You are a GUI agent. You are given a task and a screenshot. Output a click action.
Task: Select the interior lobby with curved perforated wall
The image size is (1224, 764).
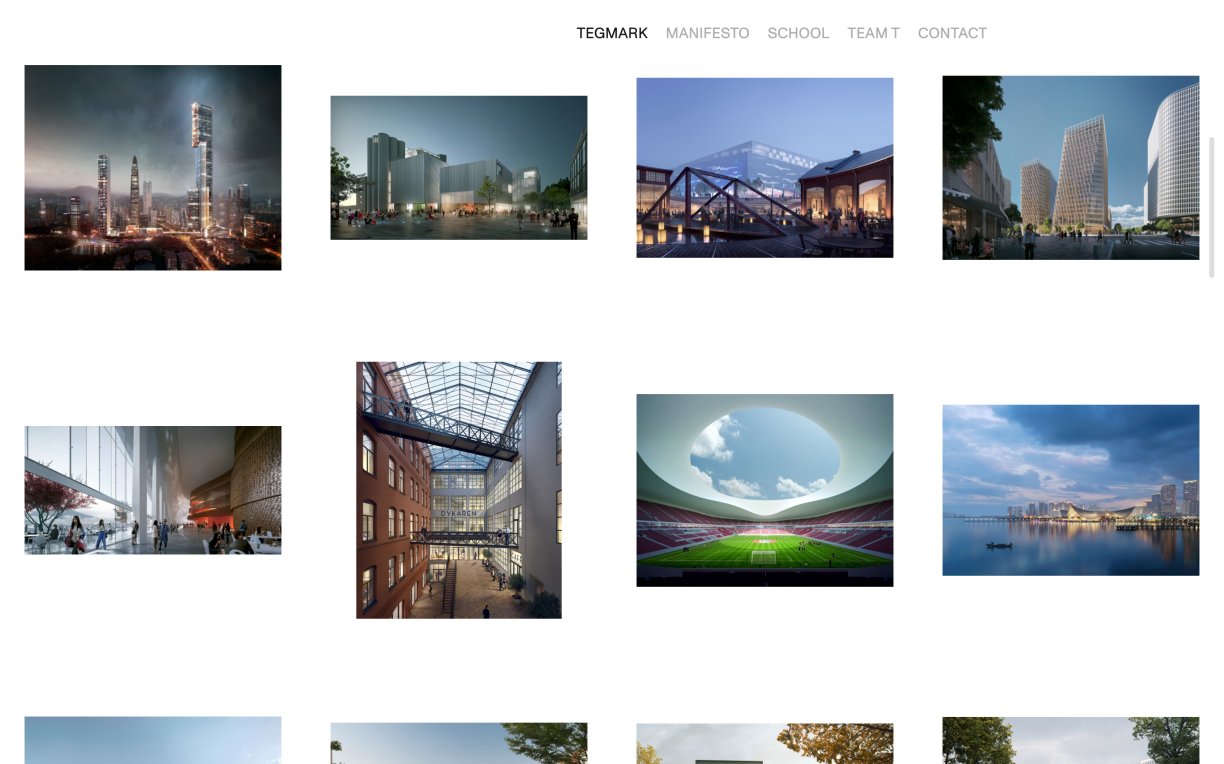click(x=153, y=490)
